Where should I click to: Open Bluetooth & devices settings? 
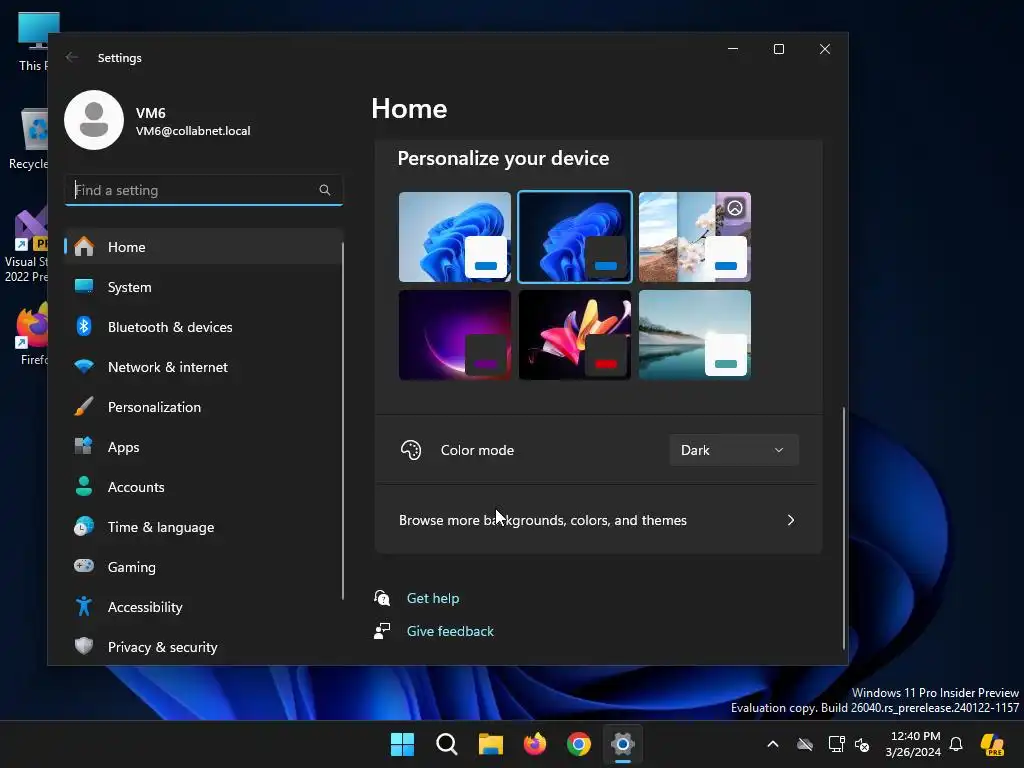pos(203,327)
